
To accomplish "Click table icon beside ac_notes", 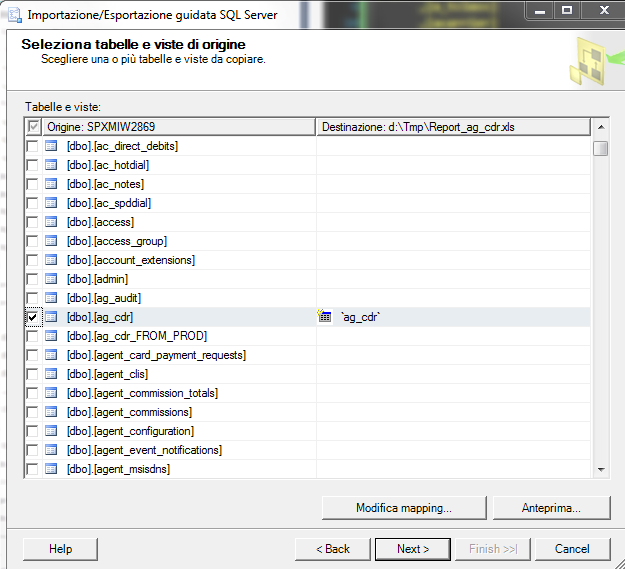I will [x=51, y=184].
